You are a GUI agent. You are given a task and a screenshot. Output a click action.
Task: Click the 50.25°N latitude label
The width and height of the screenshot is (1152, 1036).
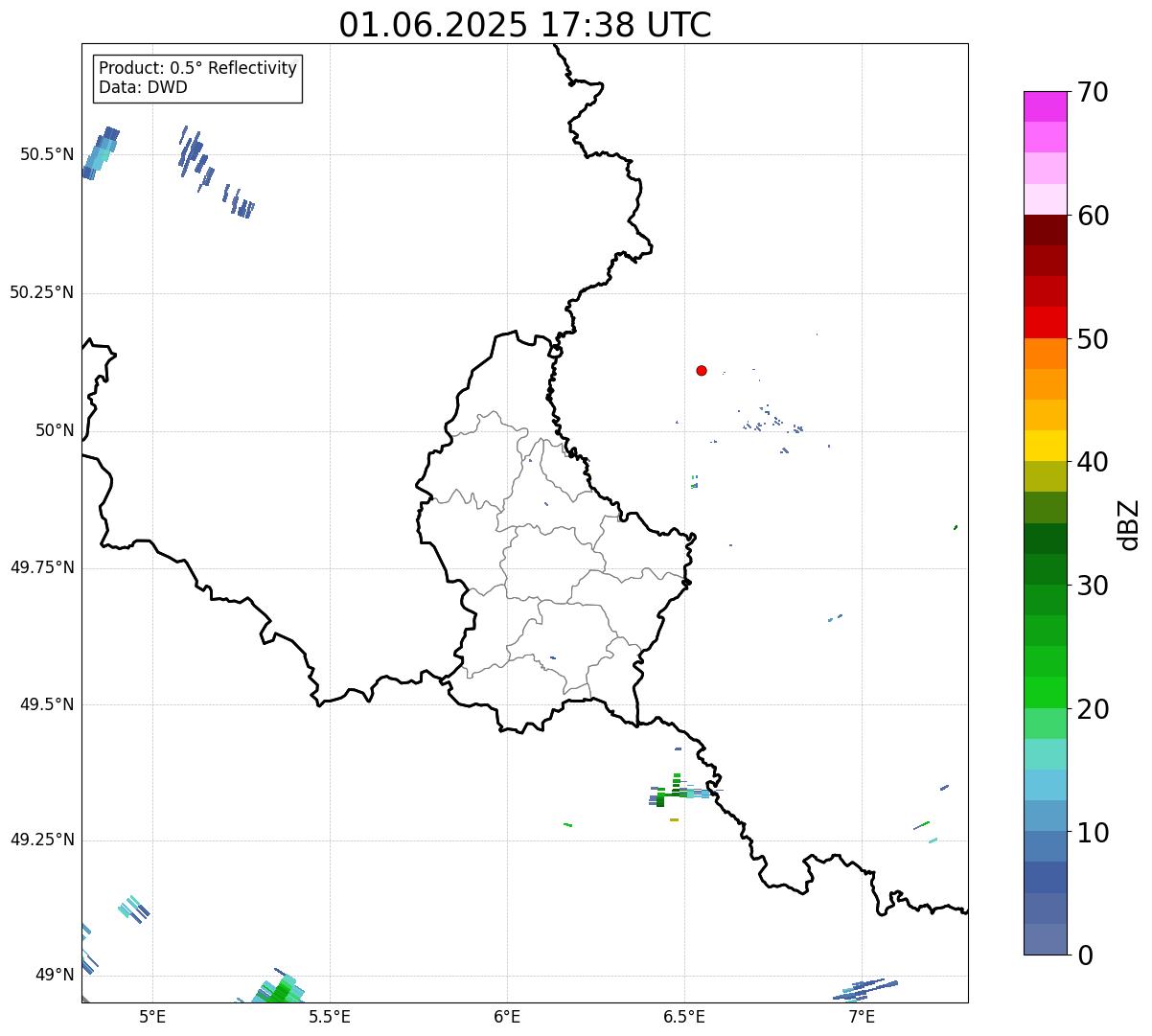click(x=42, y=292)
